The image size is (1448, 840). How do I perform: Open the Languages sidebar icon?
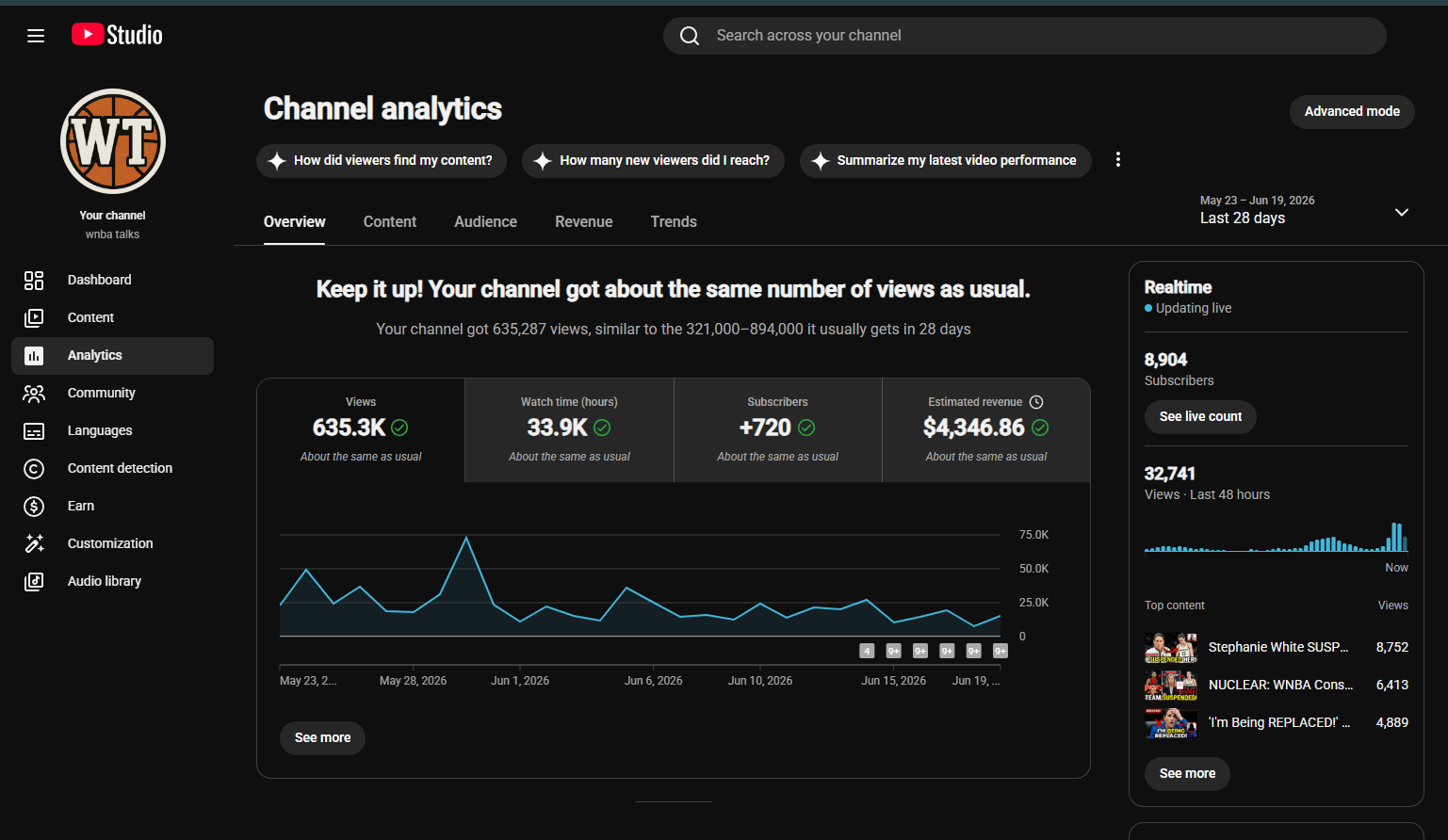click(34, 430)
